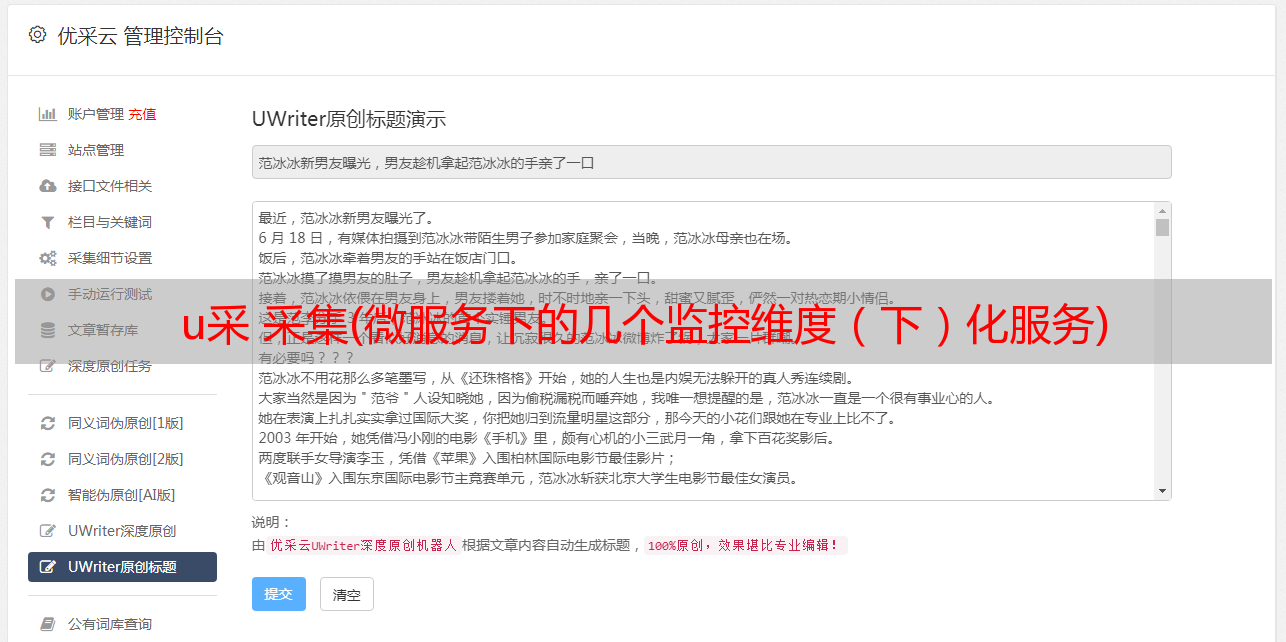Screen dimensions: 1286x642
Task: Click the cloud upload icon for 接口文件相关
Action: 47,186
